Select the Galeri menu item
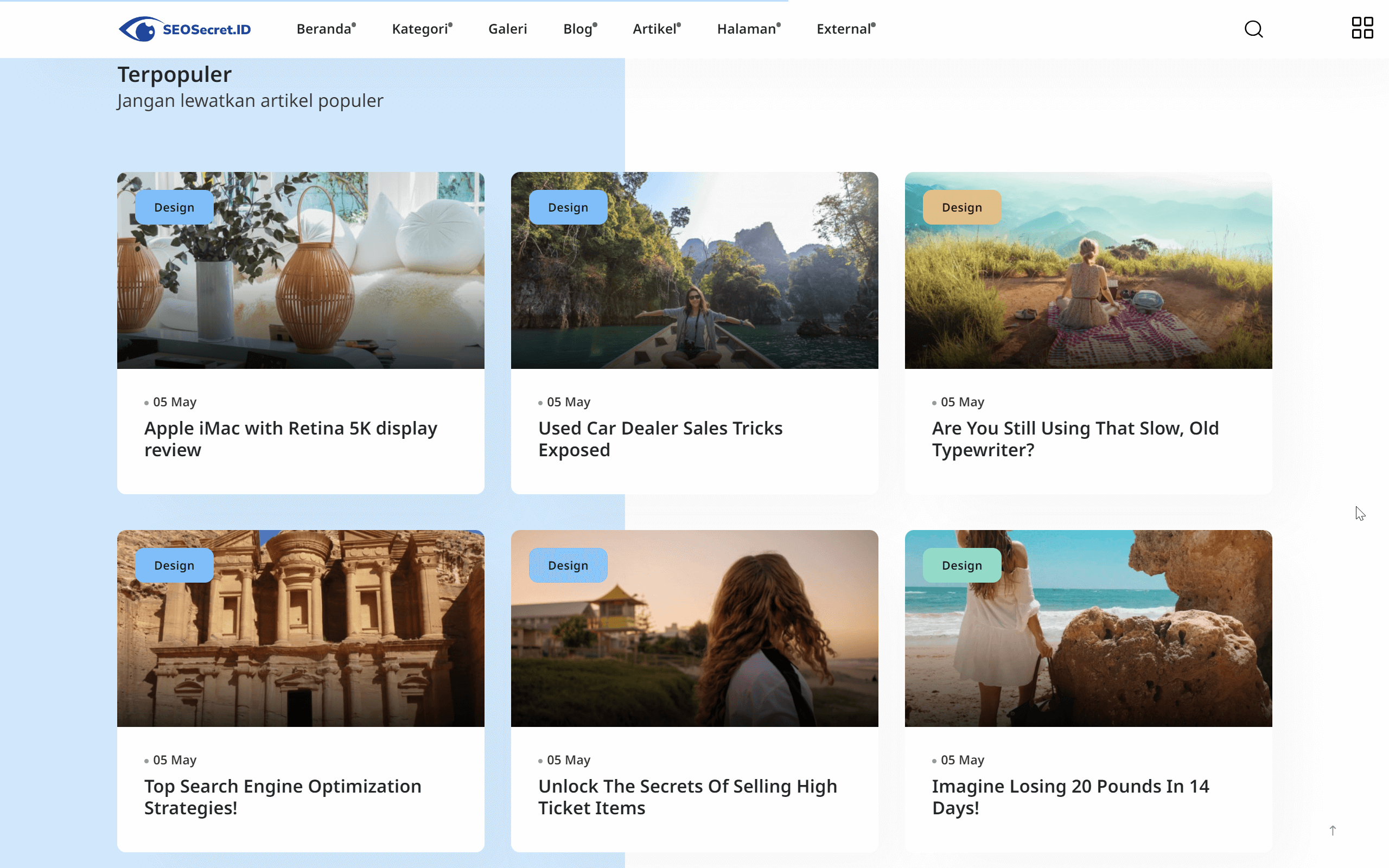Screen dimensions: 1389x868 tap(507, 29)
